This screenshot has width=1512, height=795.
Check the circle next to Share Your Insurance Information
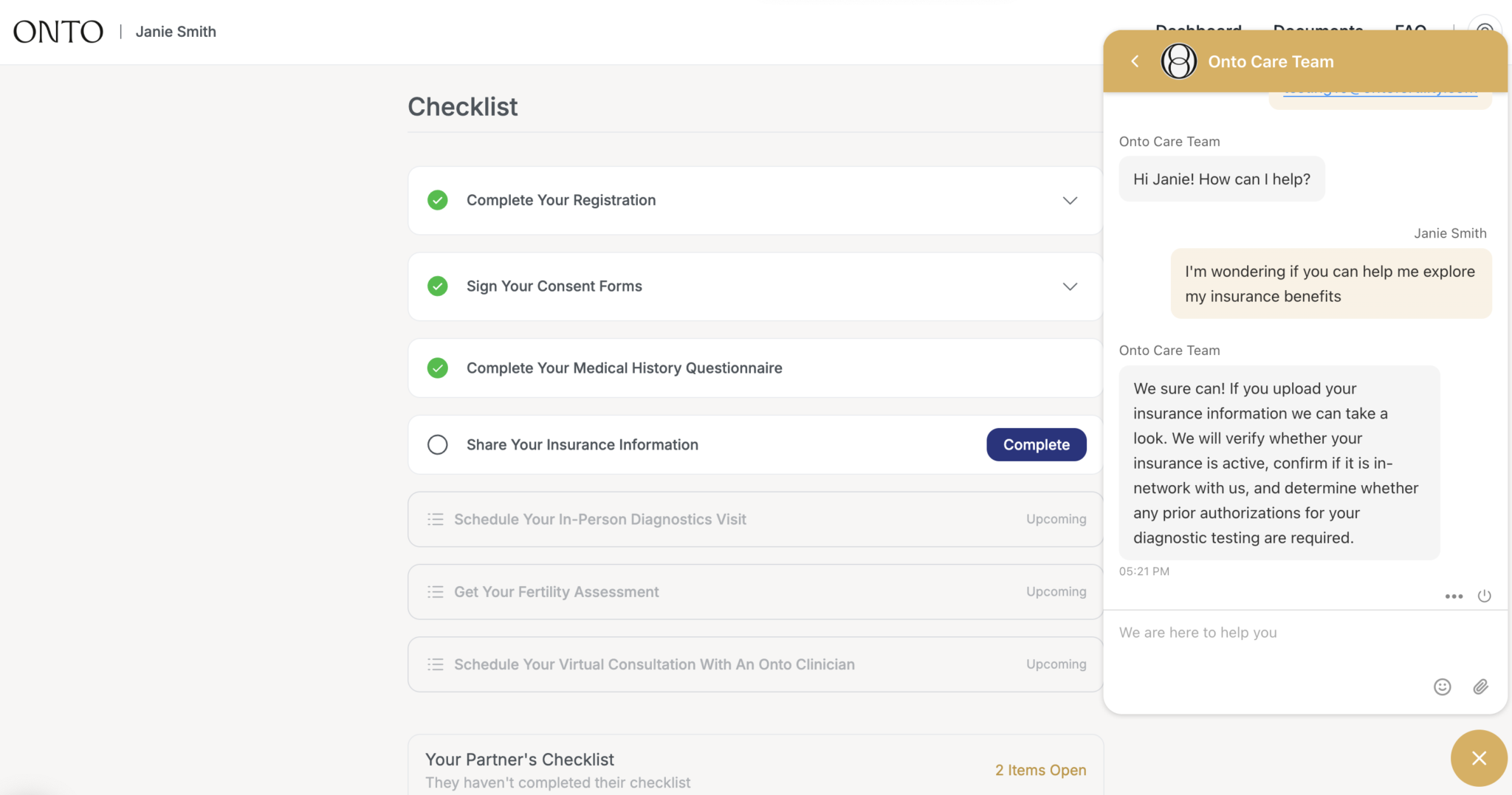click(437, 444)
